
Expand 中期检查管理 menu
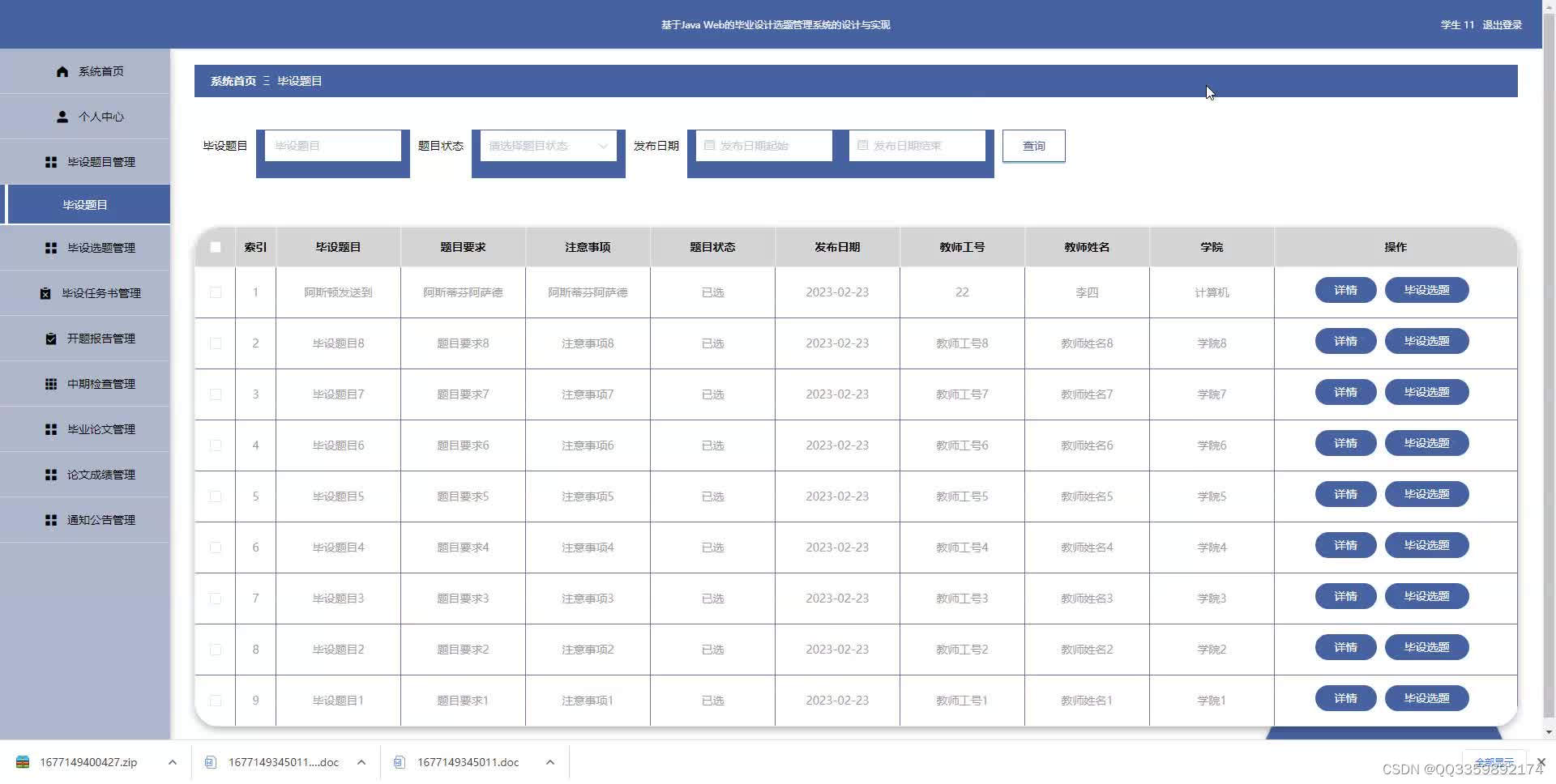point(85,384)
